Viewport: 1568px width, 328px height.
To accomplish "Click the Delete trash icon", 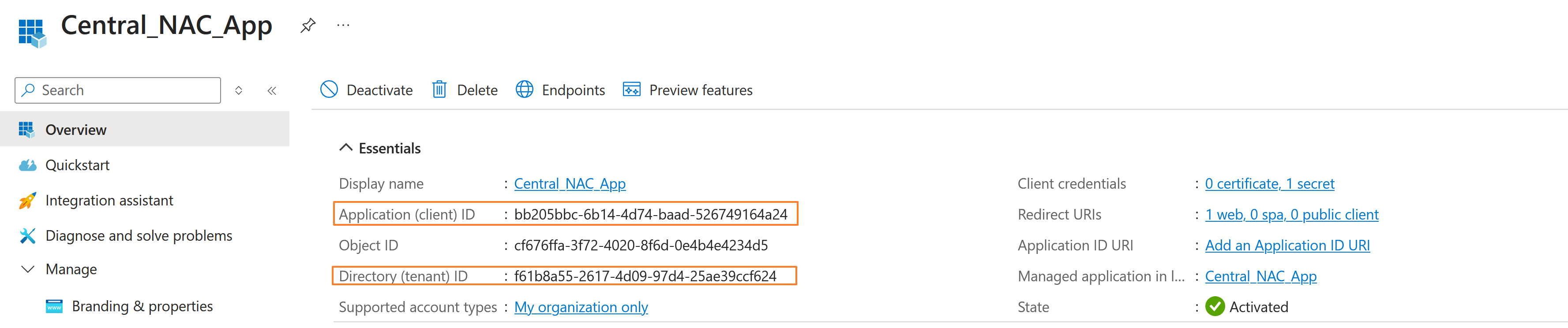I will pyautogui.click(x=439, y=89).
